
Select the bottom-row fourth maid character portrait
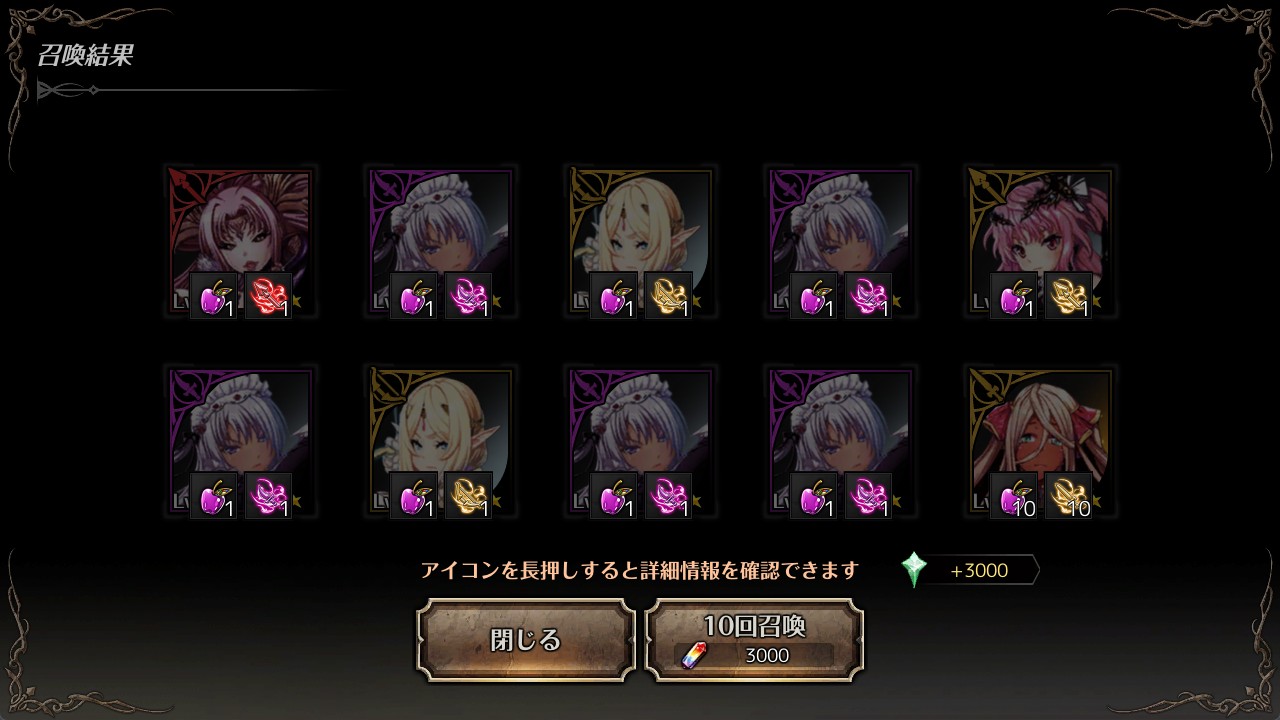pyautogui.click(x=840, y=442)
